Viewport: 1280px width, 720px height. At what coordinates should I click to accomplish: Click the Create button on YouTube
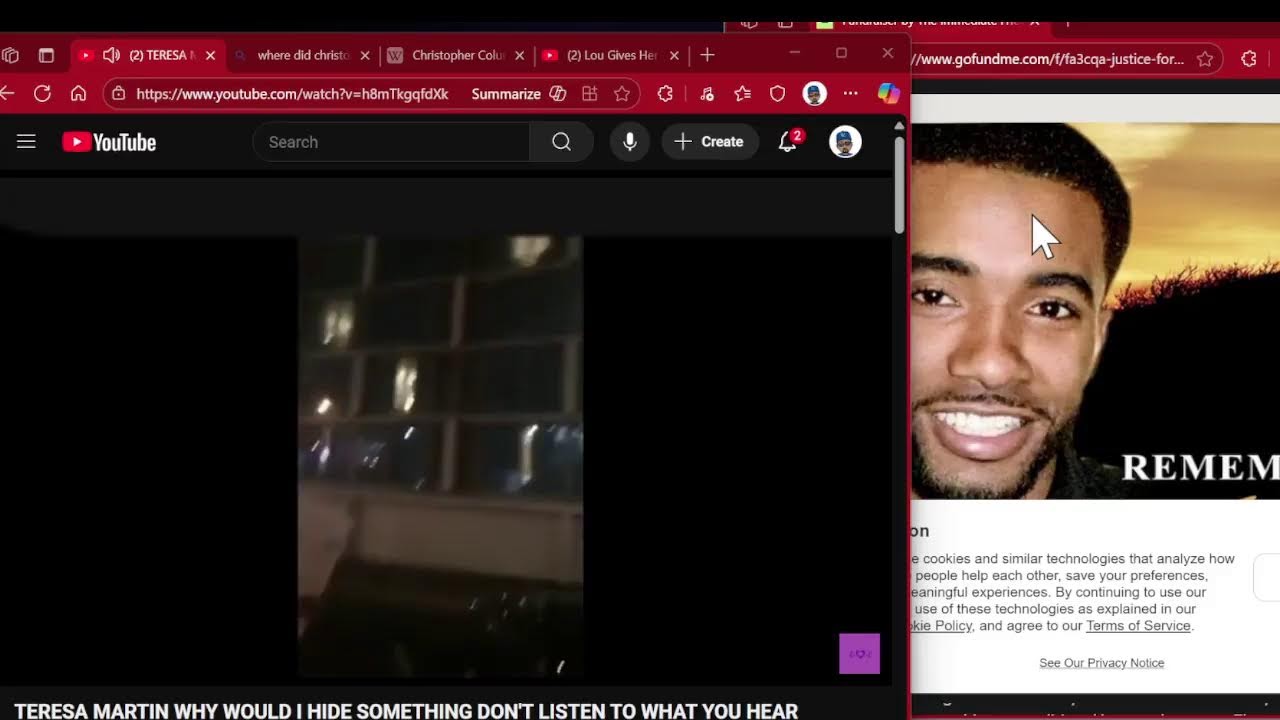(x=709, y=142)
